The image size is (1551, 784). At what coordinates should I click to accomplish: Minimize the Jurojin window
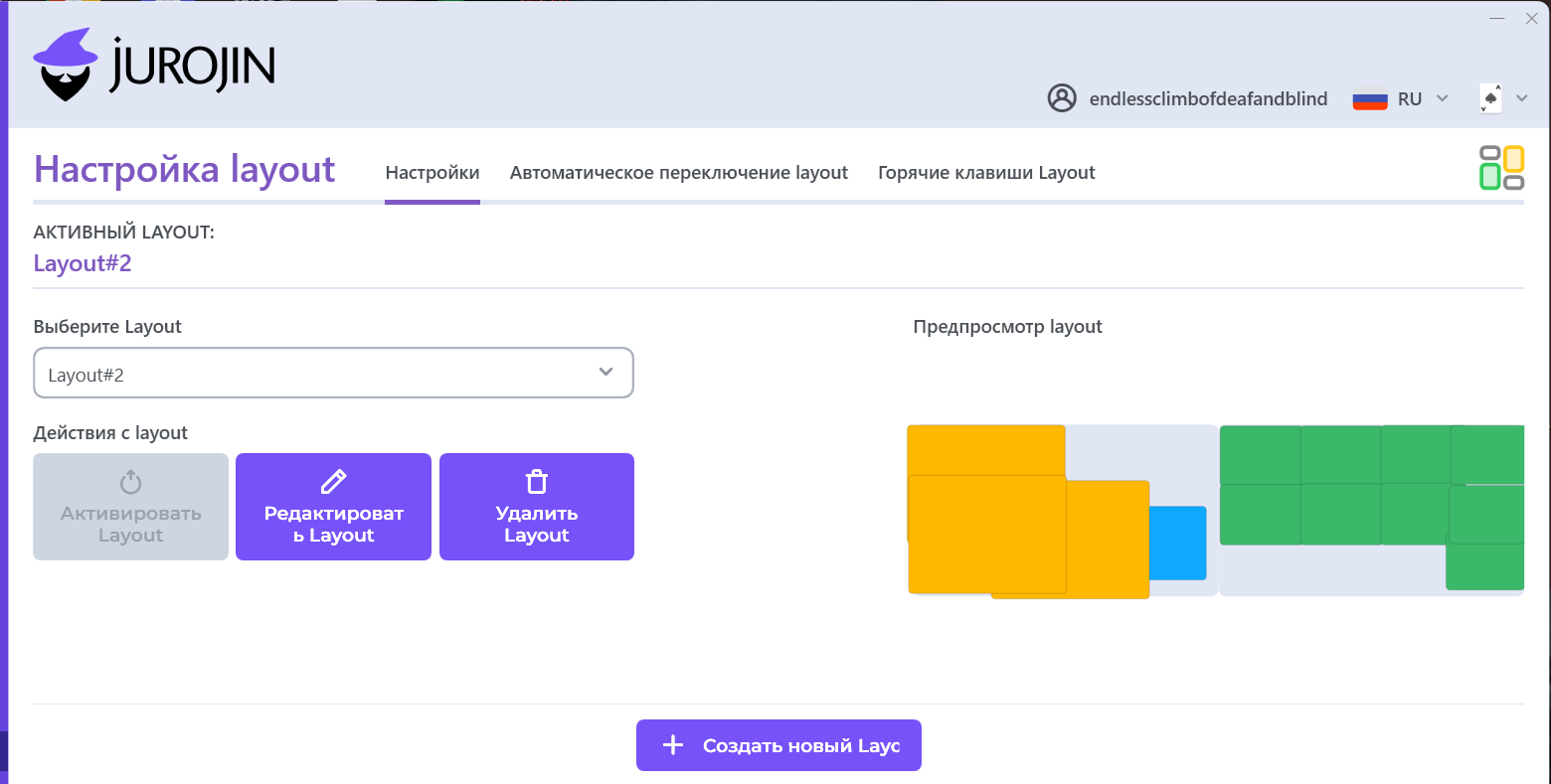tap(1497, 19)
